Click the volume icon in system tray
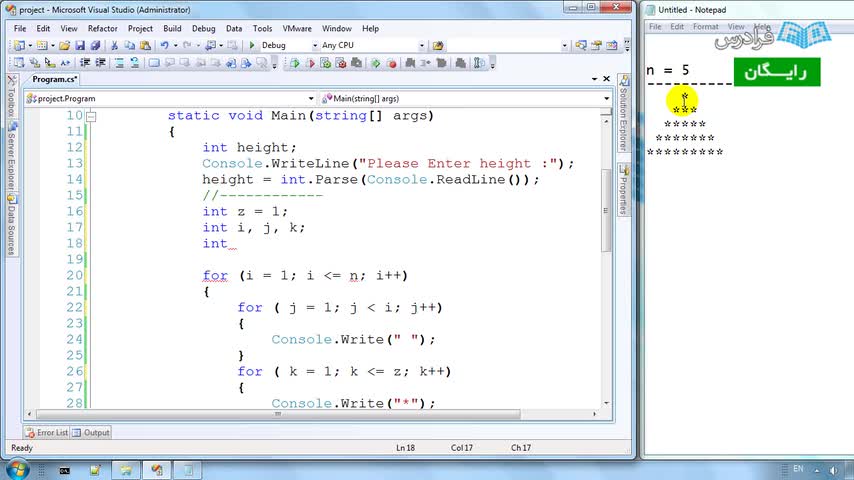Image resolution: width=854 pixels, height=480 pixels. pyautogui.click(x=833, y=470)
